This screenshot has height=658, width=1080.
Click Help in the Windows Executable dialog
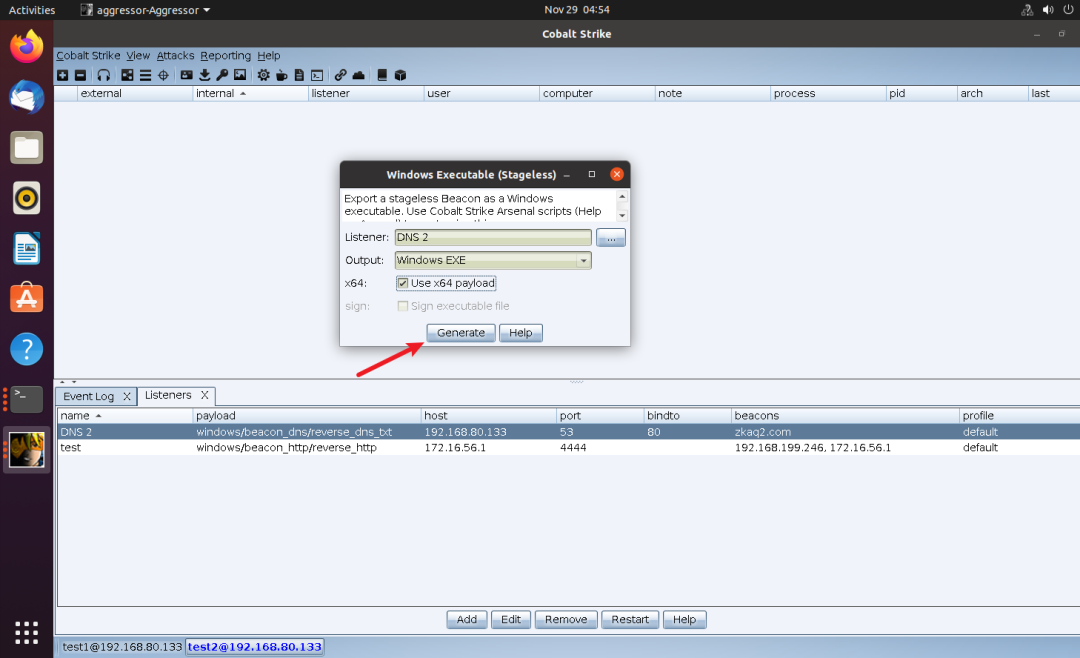tap(521, 333)
